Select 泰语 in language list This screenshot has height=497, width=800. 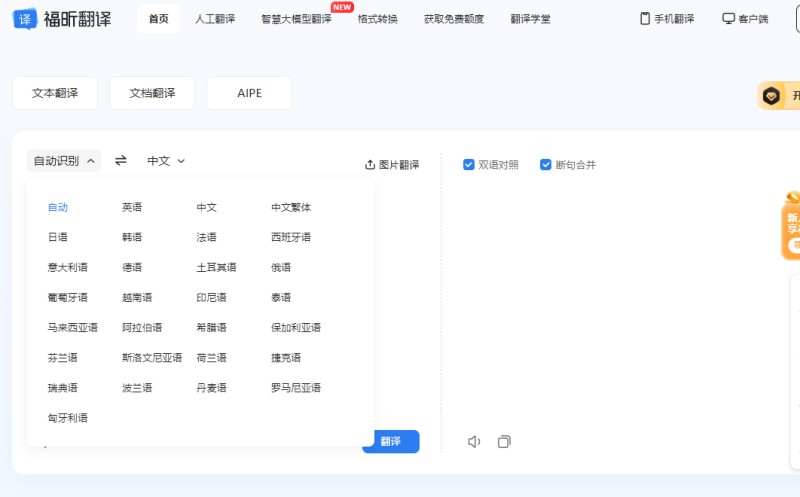[x=281, y=297]
